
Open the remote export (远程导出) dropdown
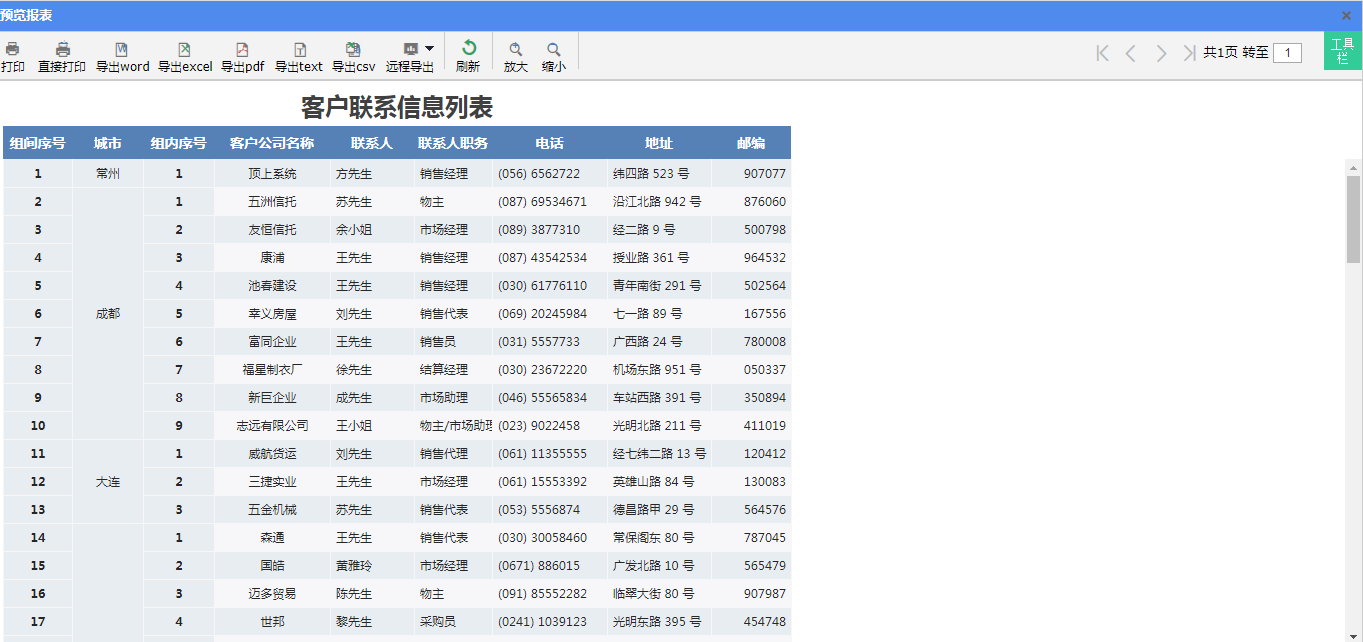(x=429, y=48)
